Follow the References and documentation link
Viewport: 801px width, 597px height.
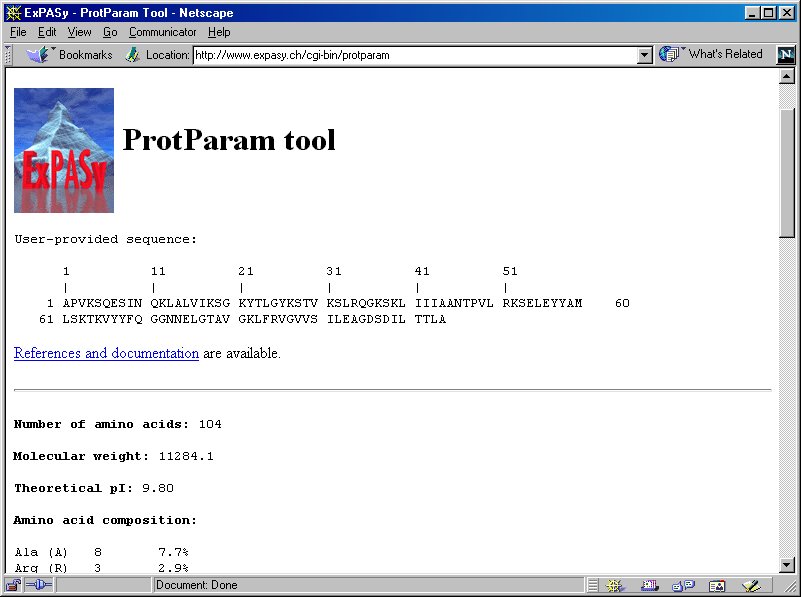[x=106, y=353]
